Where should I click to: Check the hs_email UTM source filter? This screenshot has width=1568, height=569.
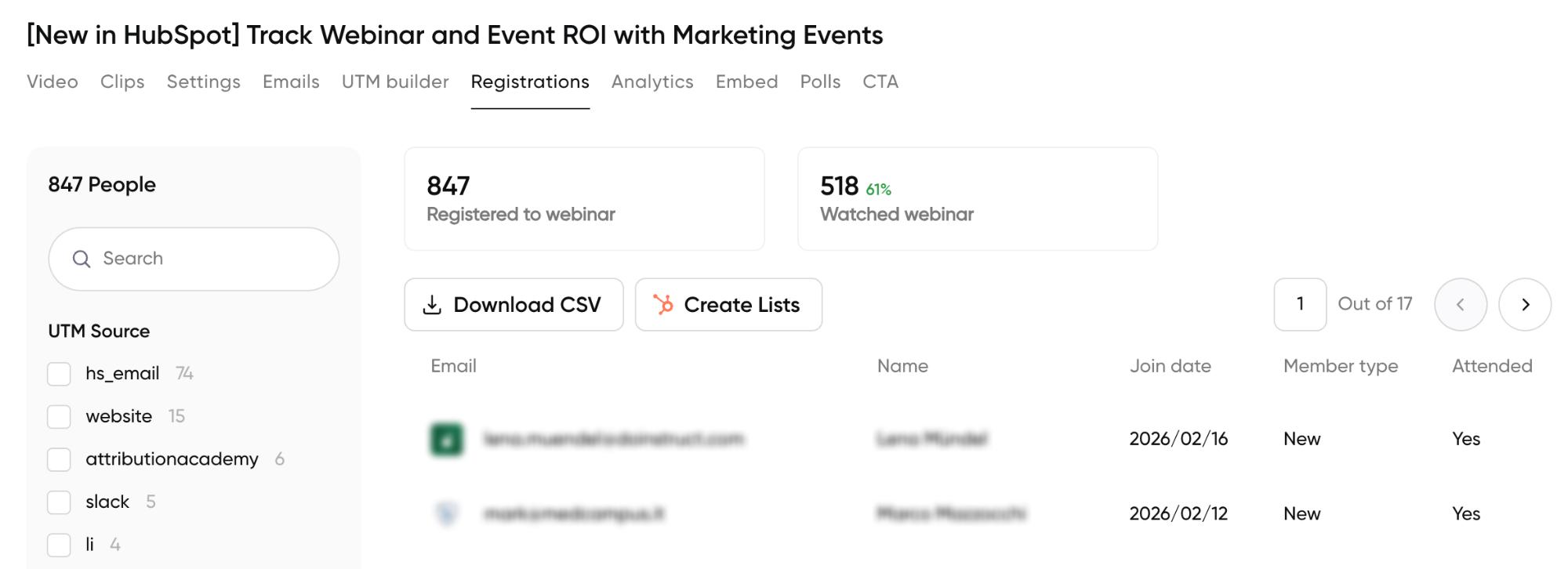[59, 374]
